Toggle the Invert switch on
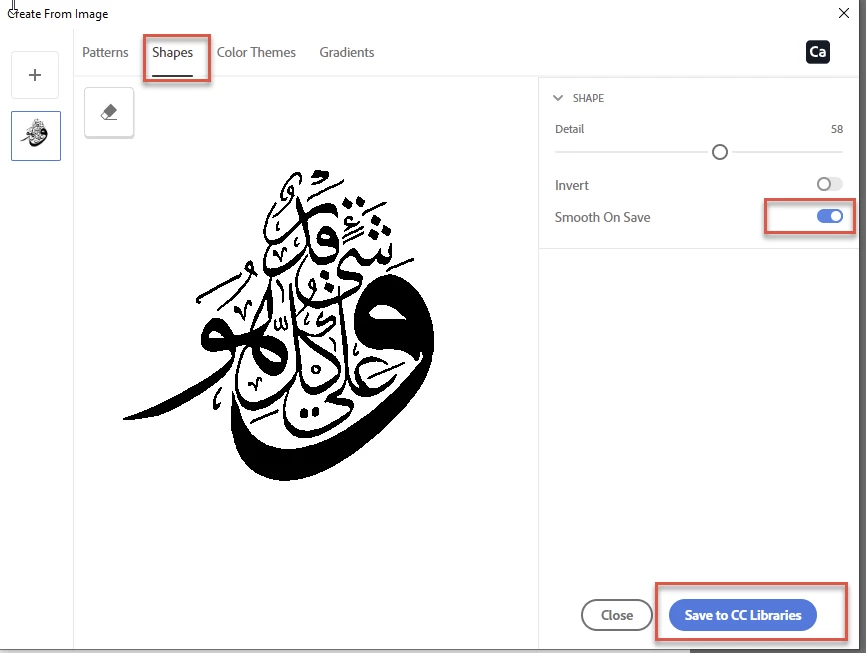The width and height of the screenshot is (866, 653). point(830,184)
